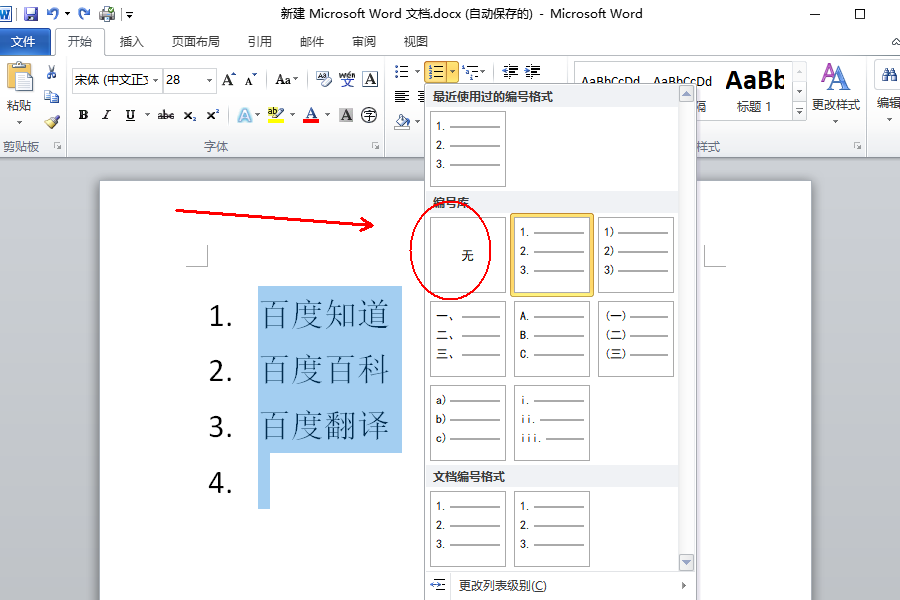900x600 pixels.
Task: Open the font size dropdown arrow
Action: click(x=209, y=80)
